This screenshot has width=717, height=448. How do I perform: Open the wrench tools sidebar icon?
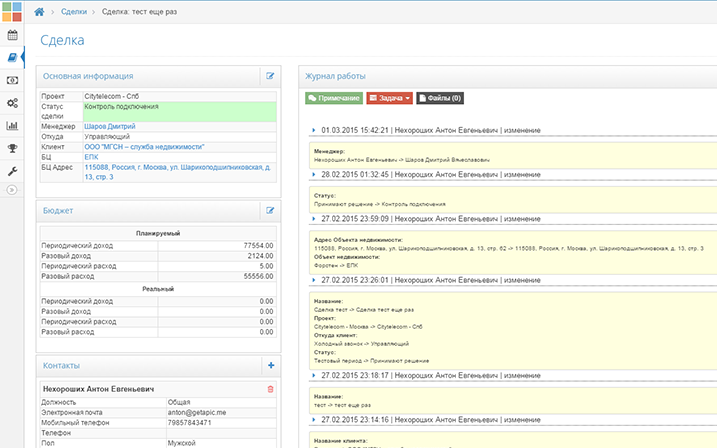(x=12, y=171)
